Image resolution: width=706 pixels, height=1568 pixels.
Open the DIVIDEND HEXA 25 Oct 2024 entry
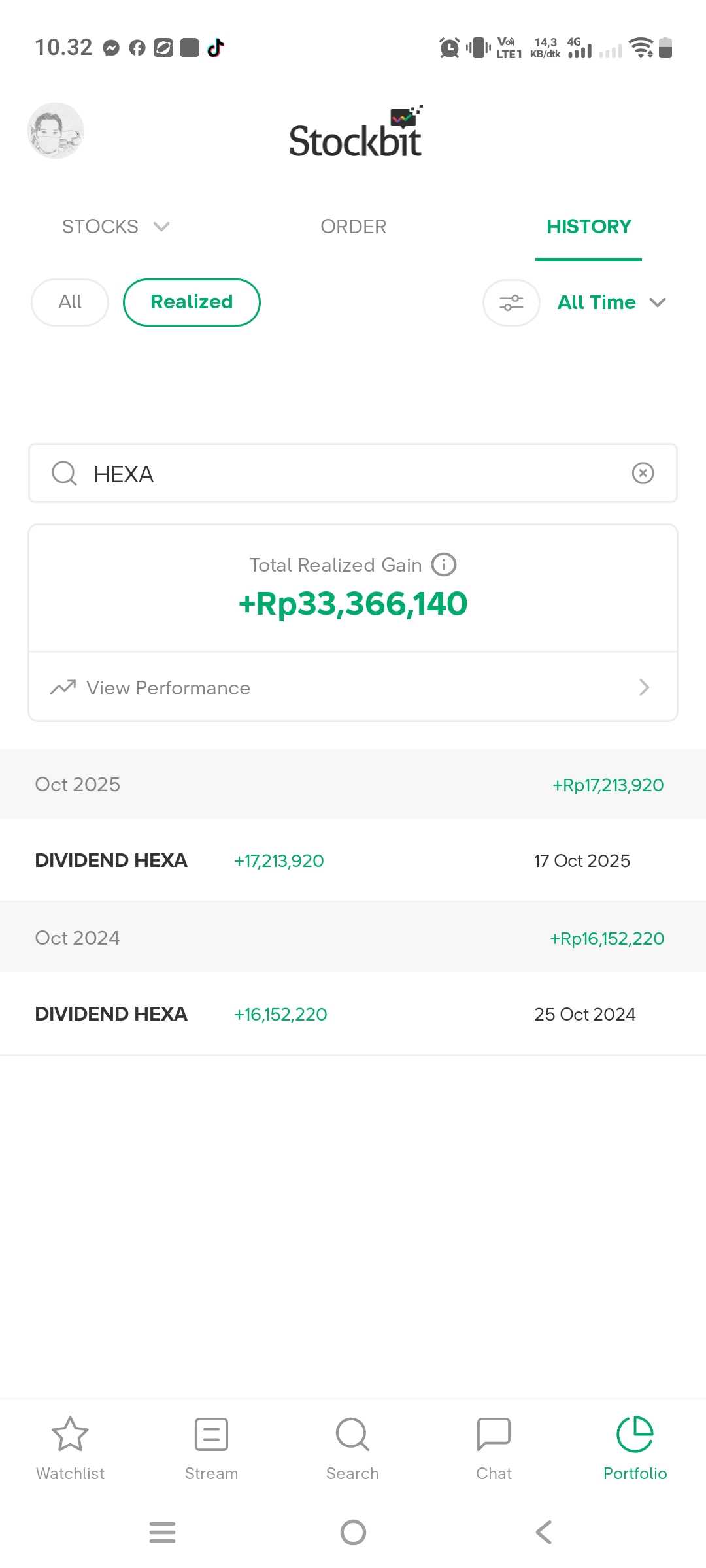[353, 1014]
